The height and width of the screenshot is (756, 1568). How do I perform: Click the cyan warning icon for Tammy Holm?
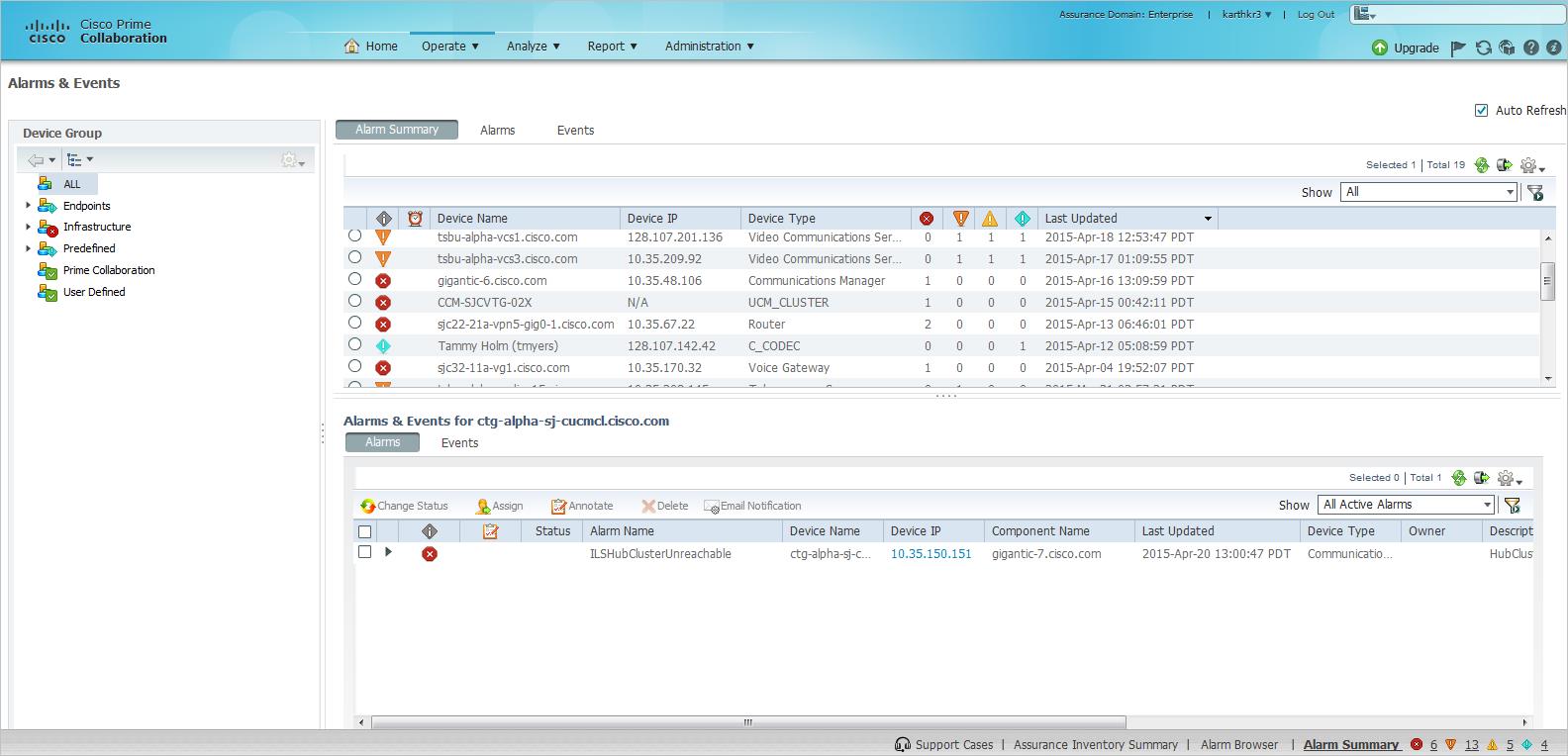[383, 346]
